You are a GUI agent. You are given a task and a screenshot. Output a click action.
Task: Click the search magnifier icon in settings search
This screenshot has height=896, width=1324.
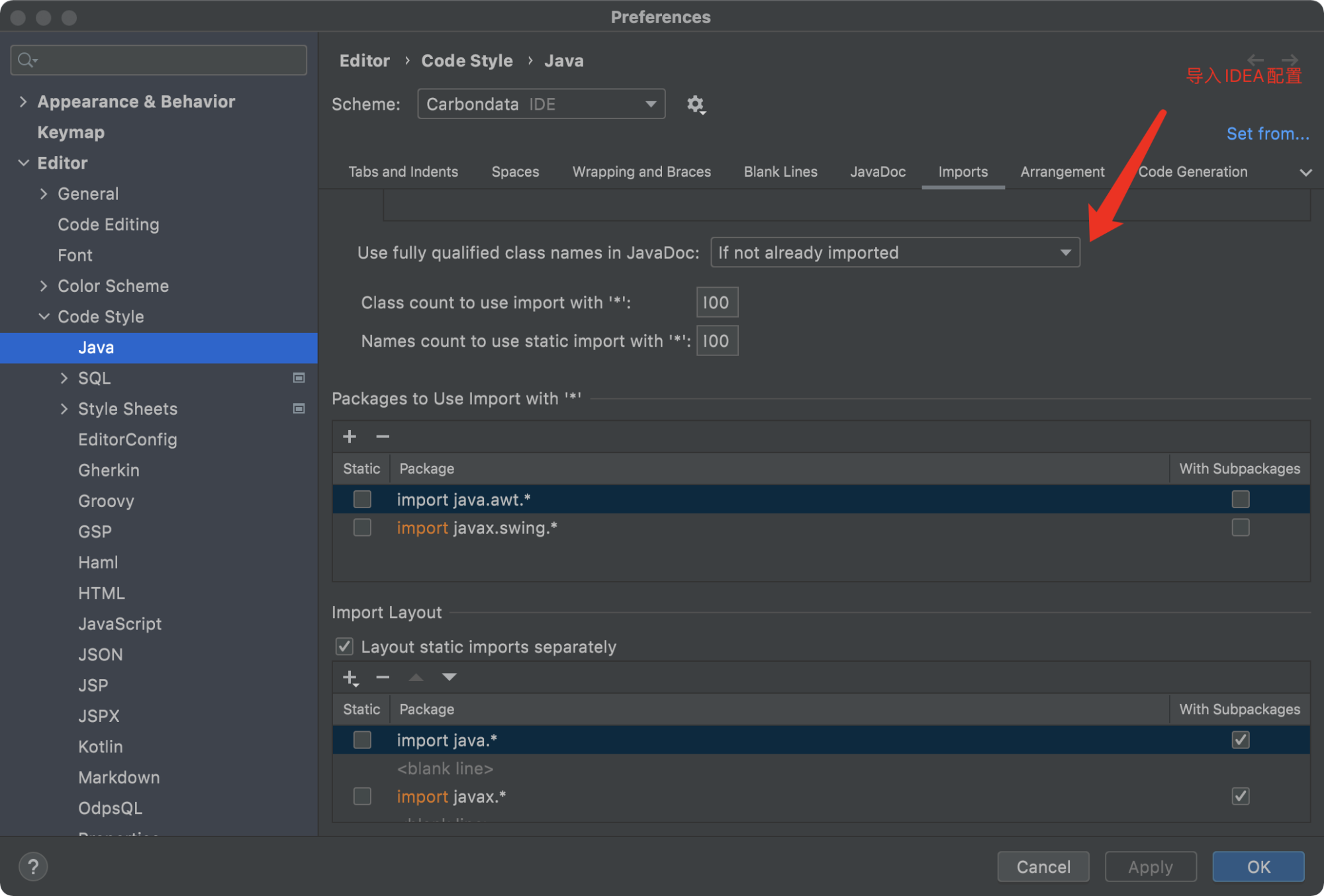27,60
